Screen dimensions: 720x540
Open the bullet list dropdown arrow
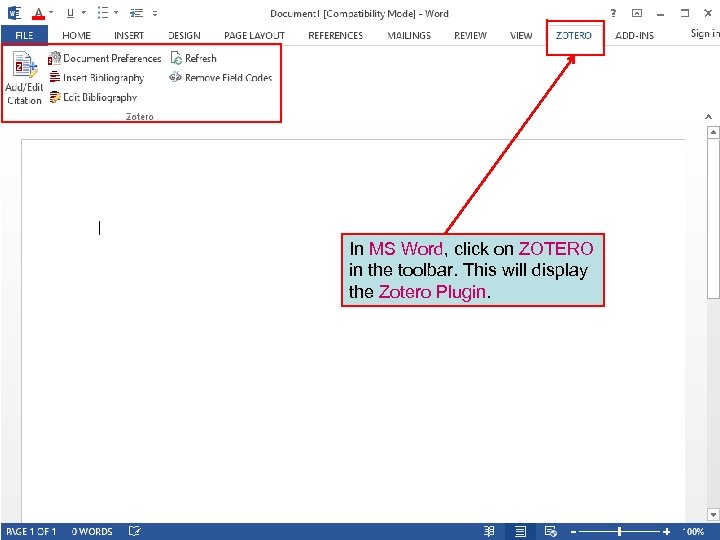pyautogui.click(x=116, y=13)
